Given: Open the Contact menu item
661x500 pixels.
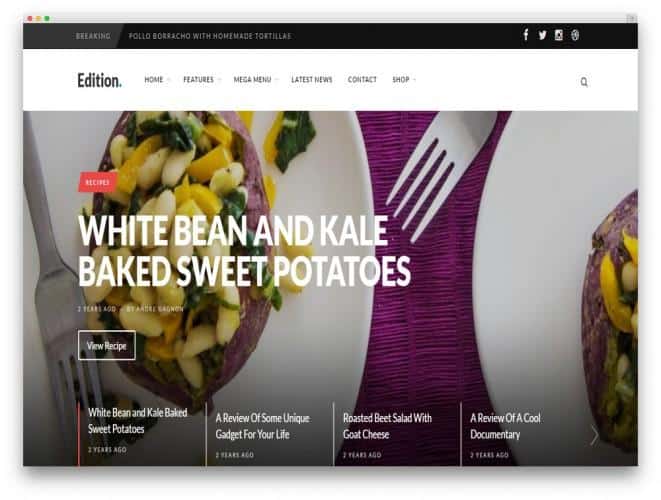Looking at the screenshot, I should (362, 80).
